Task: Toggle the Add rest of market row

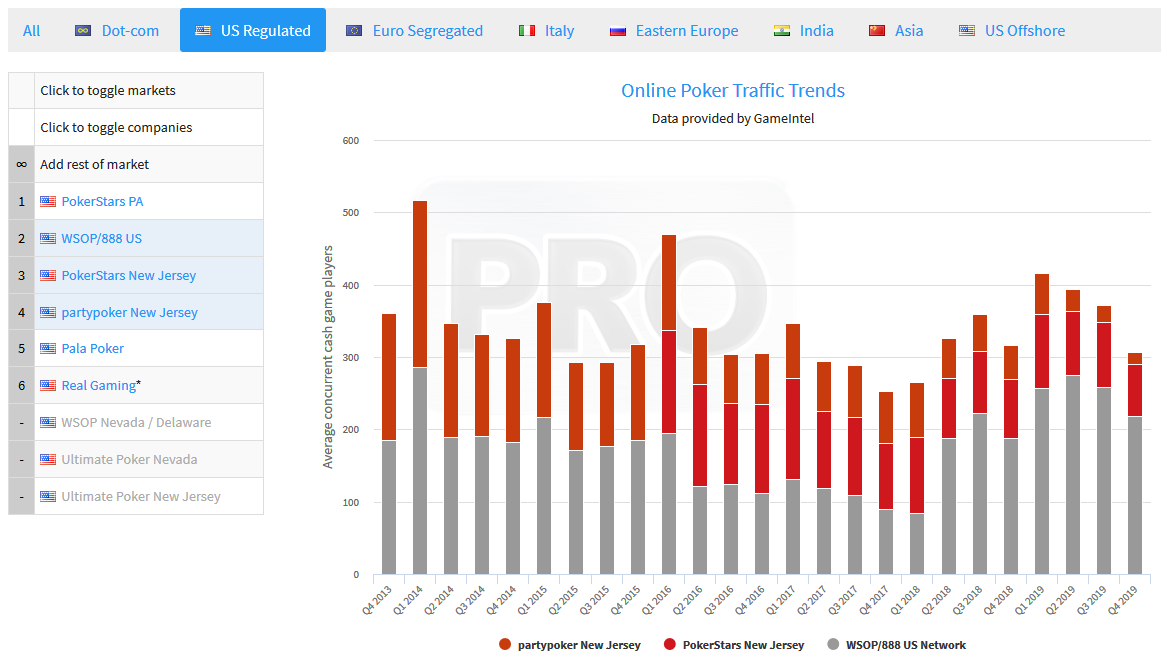Action: pyautogui.click(x=136, y=164)
